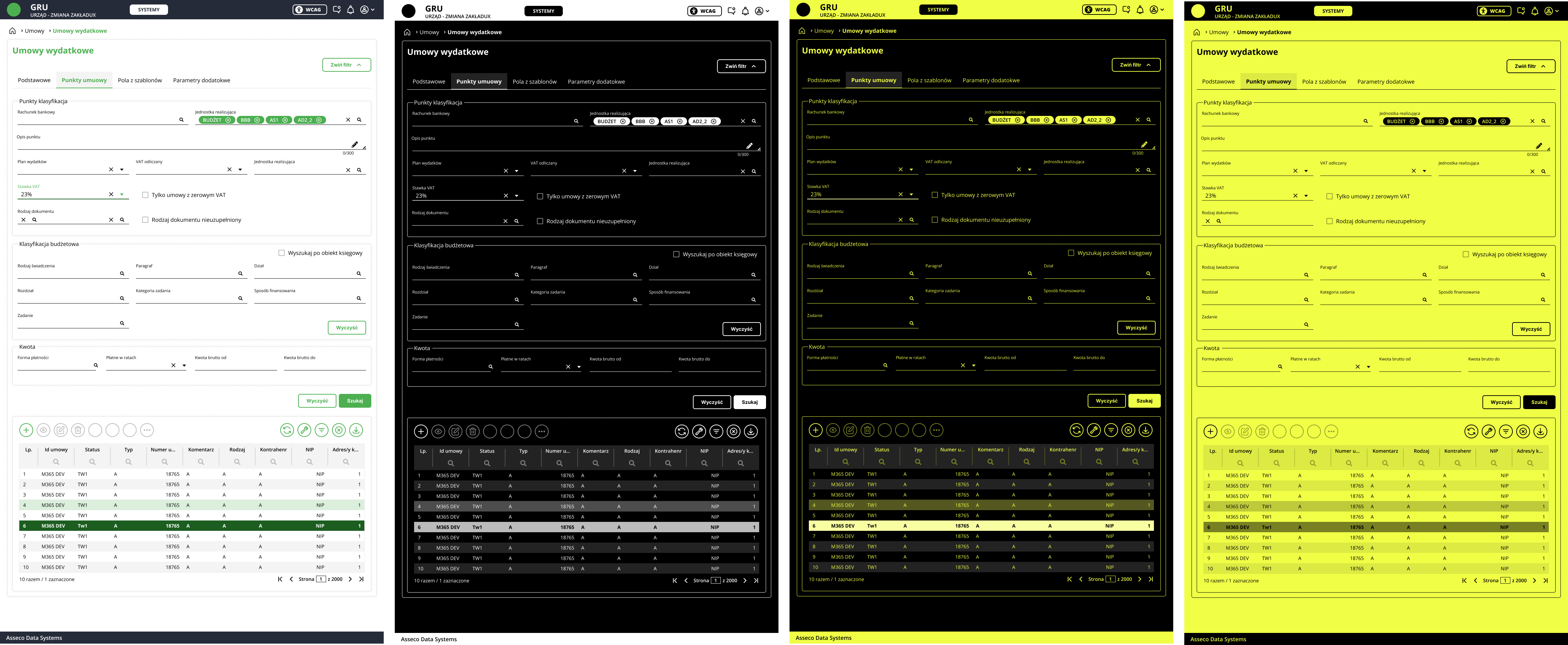The height and width of the screenshot is (645, 1568).
Task: Open the WCAG accessibility button in light green header
Action: click(x=310, y=10)
